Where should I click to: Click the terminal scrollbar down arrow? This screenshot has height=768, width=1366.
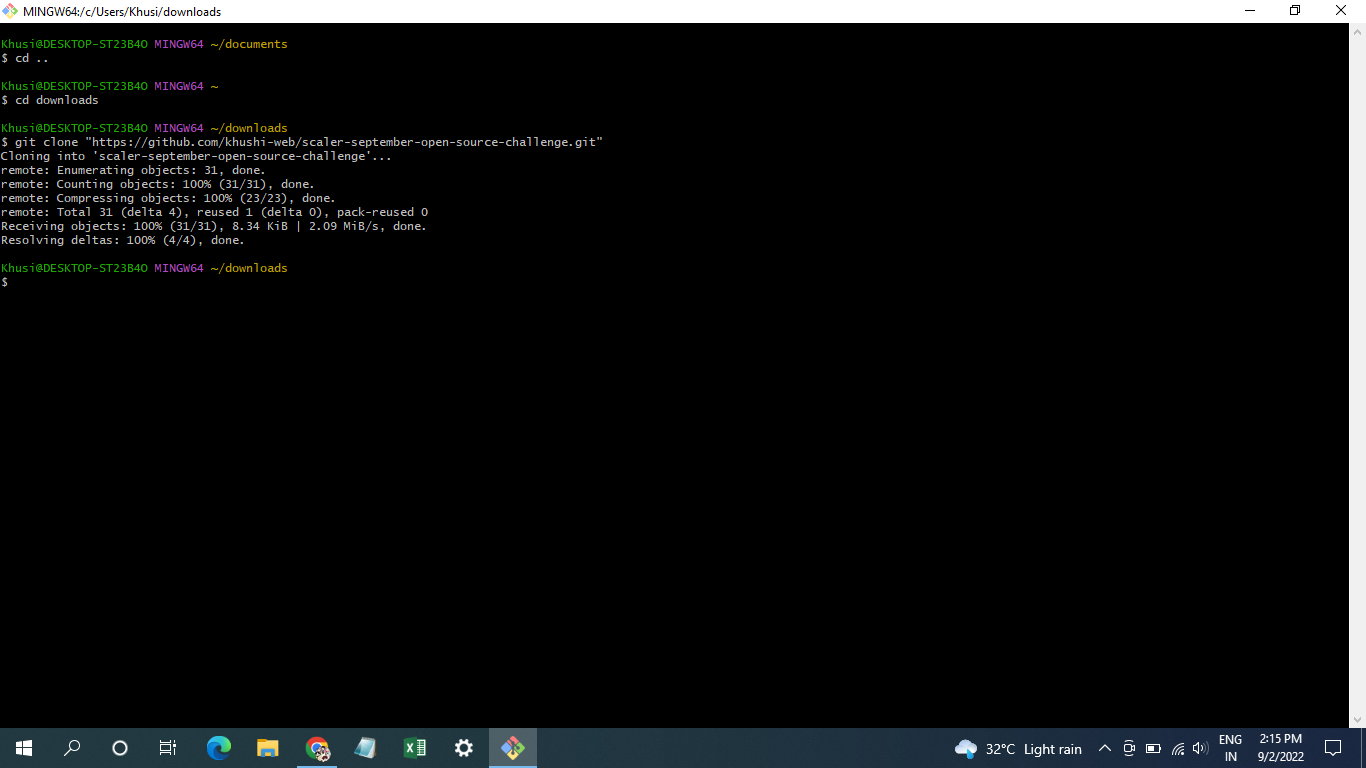pyautogui.click(x=1359, y=718)
